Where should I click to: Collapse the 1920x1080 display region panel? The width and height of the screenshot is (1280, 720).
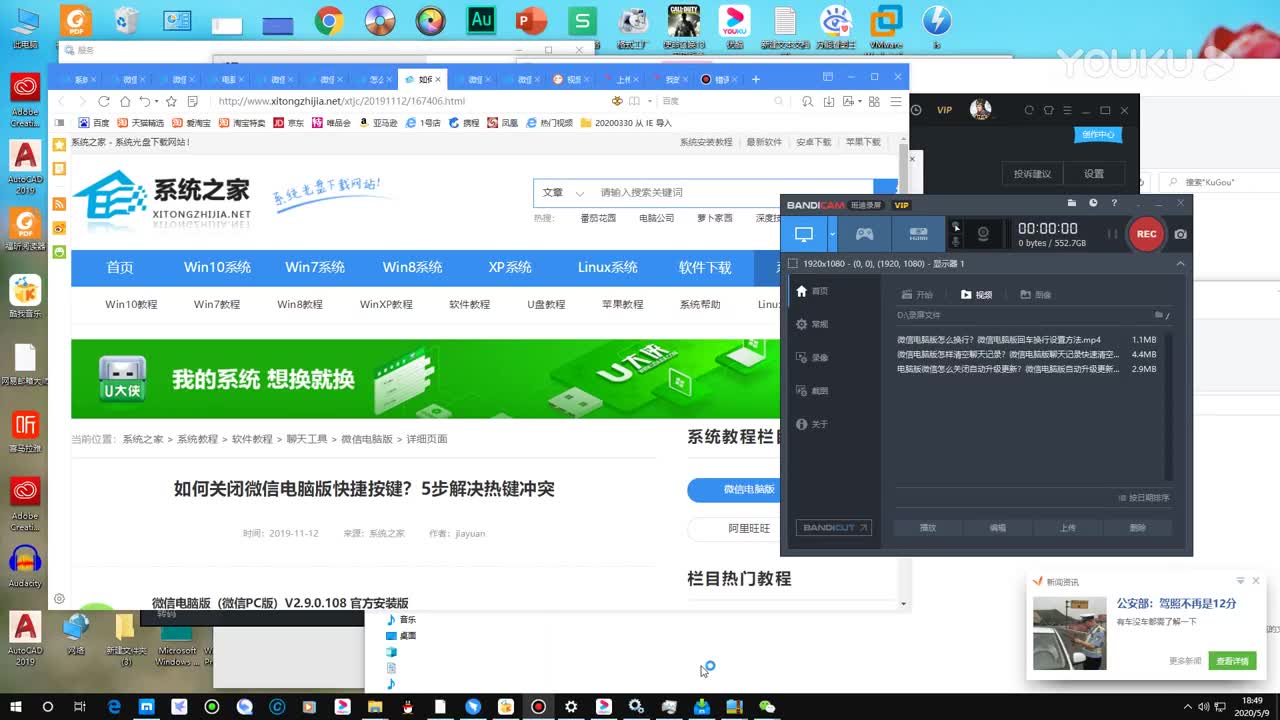[x=1179, y=264]
